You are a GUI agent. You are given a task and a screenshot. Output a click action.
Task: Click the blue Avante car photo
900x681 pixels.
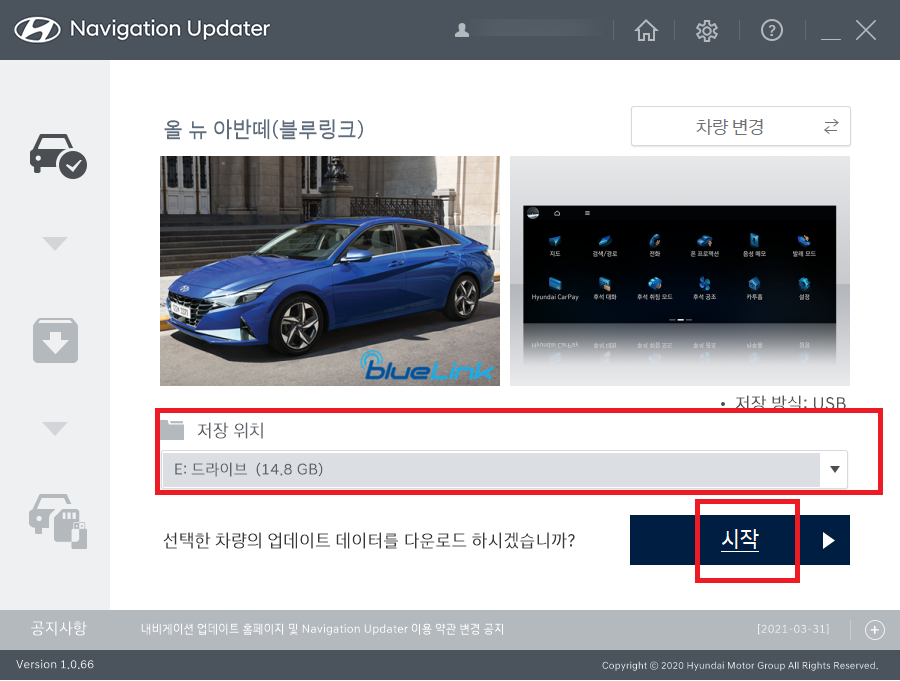[x=330, y=271]
